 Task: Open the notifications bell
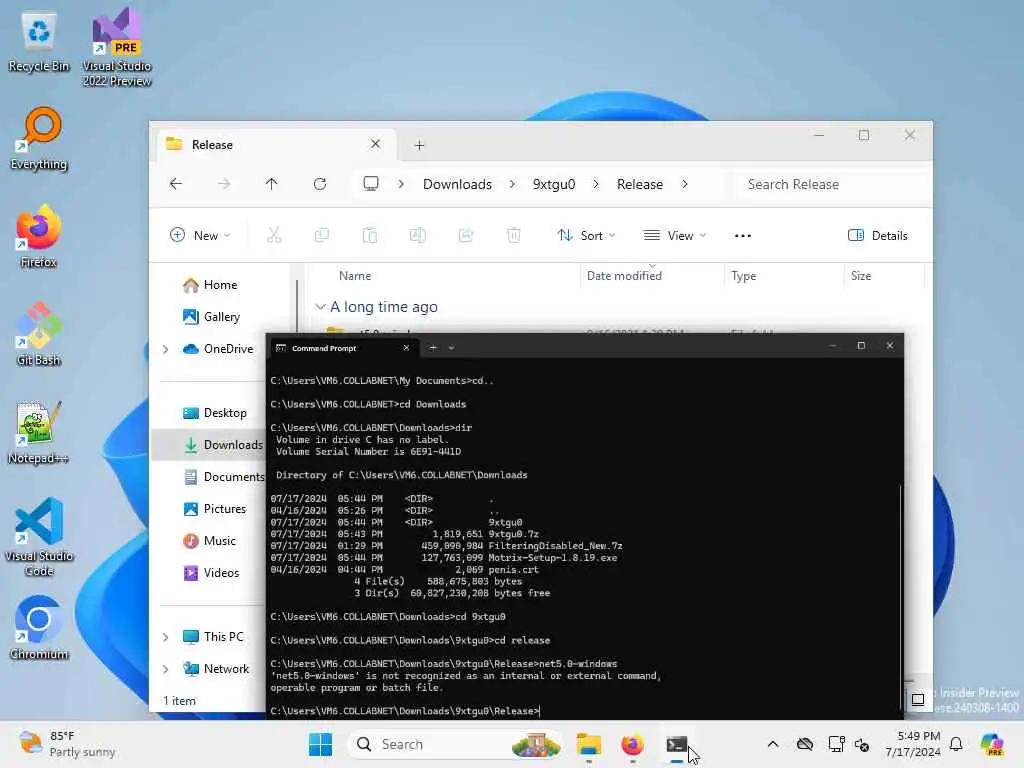coord(956,744)
